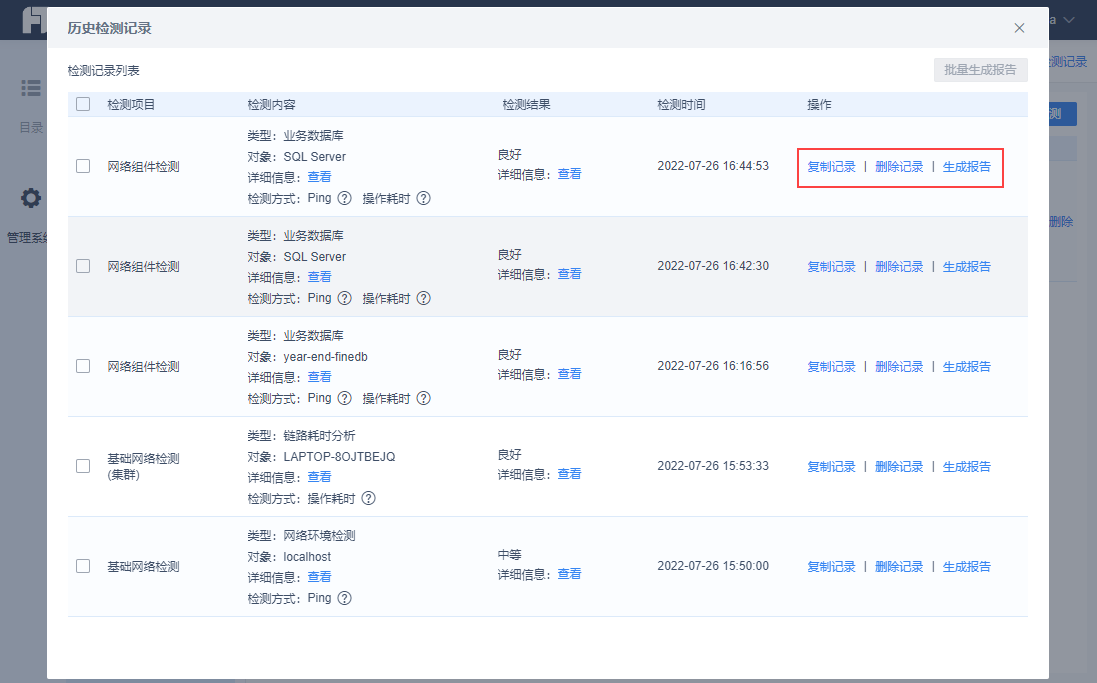Click 复制记录 for 16:16:56 row
The image size is (1097, 683).
tap(831, 367)
